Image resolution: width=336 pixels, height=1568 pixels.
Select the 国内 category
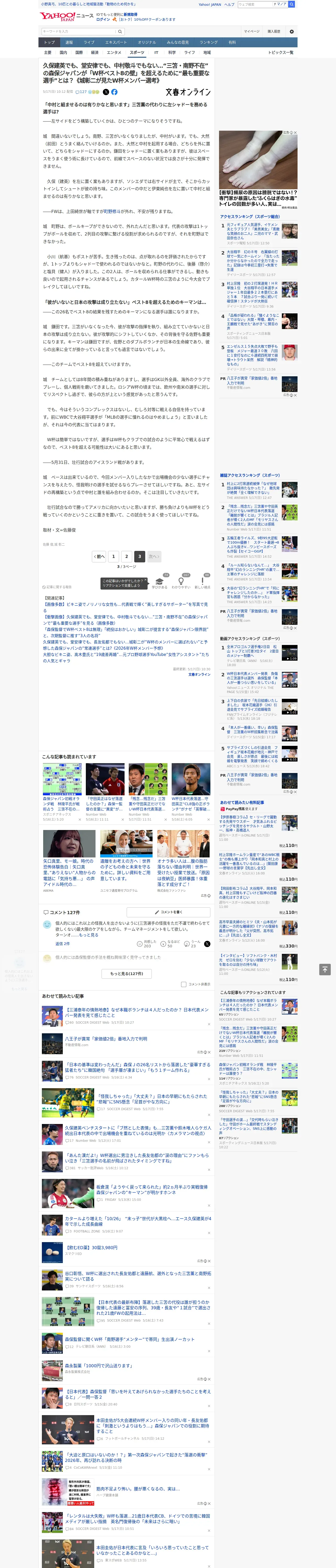pos(63,52)
